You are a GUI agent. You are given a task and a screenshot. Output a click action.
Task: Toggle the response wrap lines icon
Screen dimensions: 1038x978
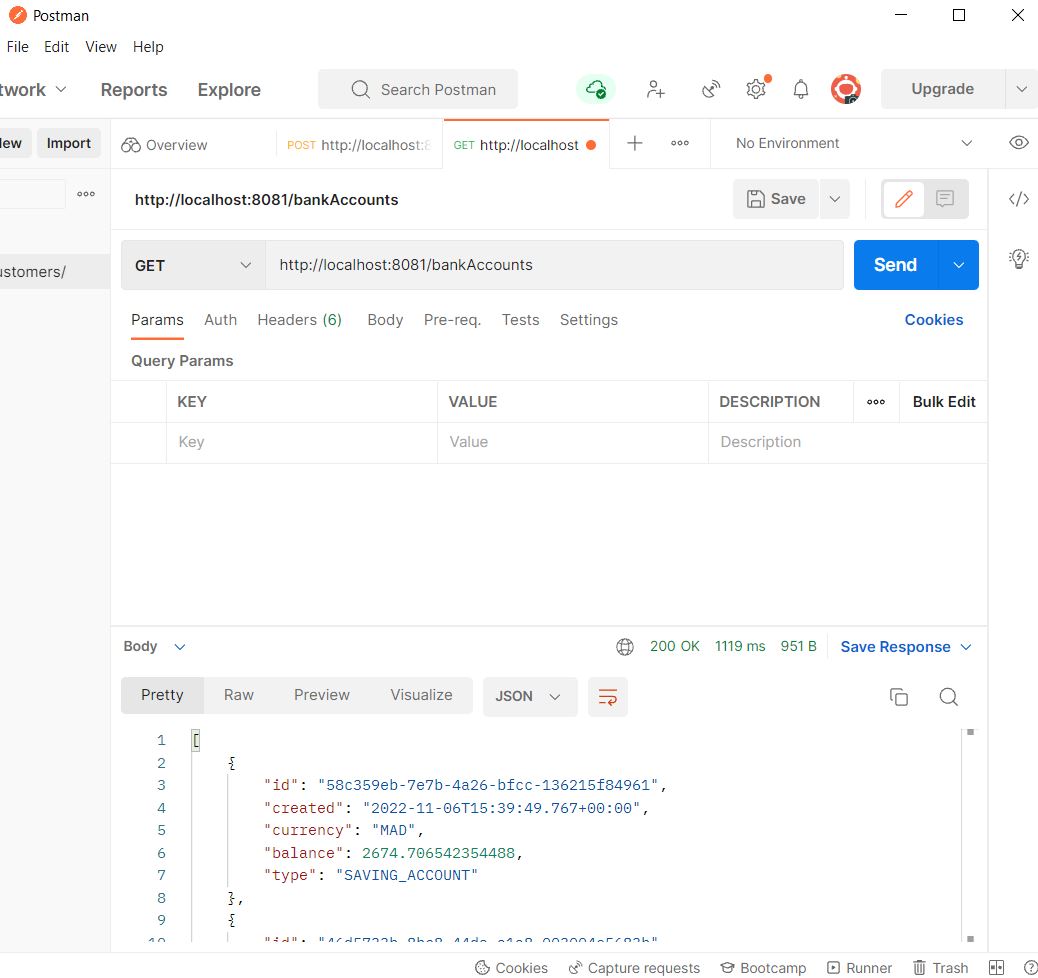607,696
